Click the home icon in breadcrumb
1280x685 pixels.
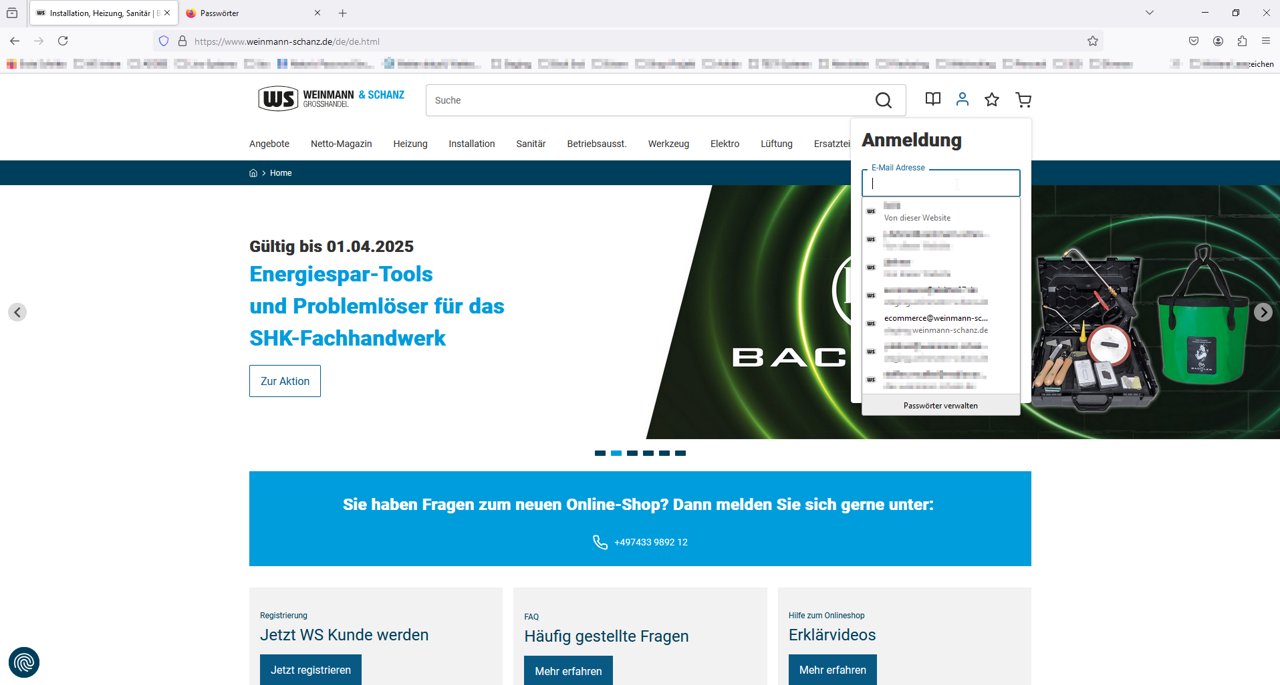[x=253, y=173]
